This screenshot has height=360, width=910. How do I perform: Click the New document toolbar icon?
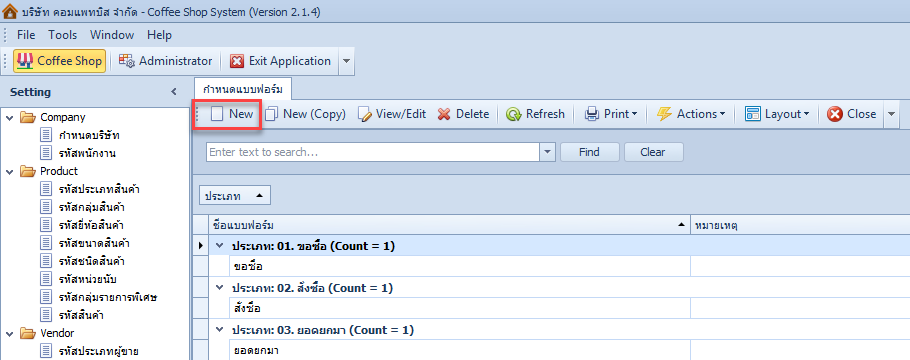coord(216,114)
